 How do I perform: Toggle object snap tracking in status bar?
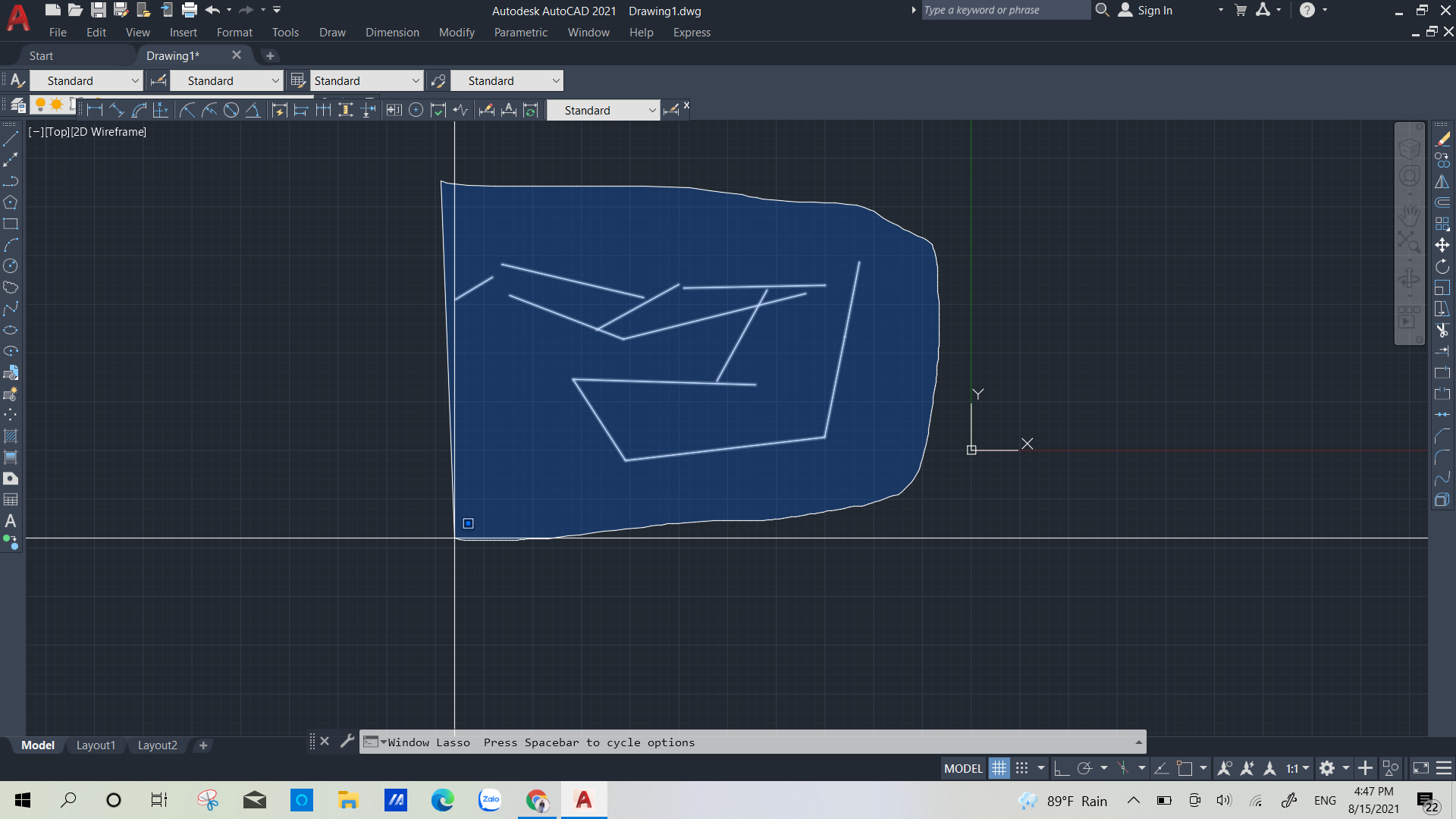point(1161,768)
